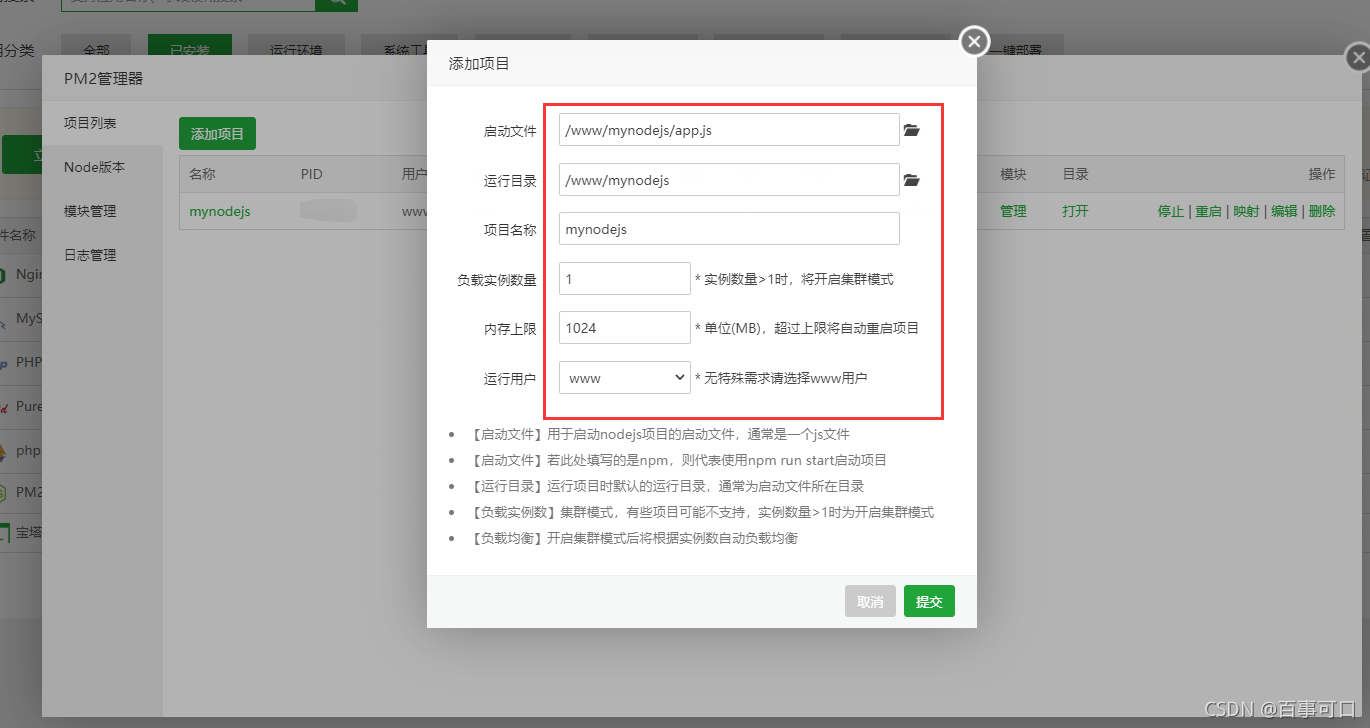
Task: Open folder browser for 运行目录 field
Action: [911, 180]
